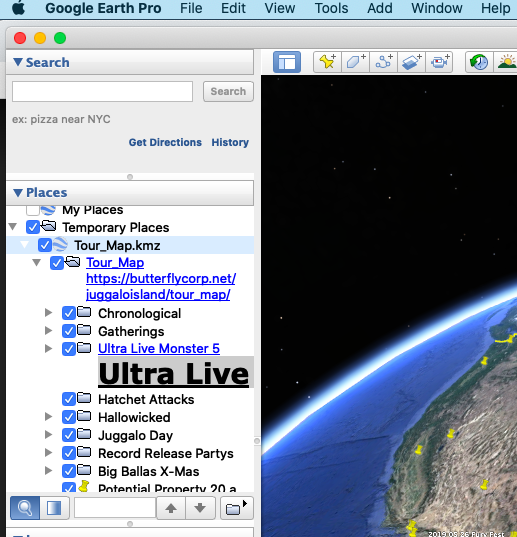Click the search text input field
This screenshot has width=517, height=537.
coord(102,91)
